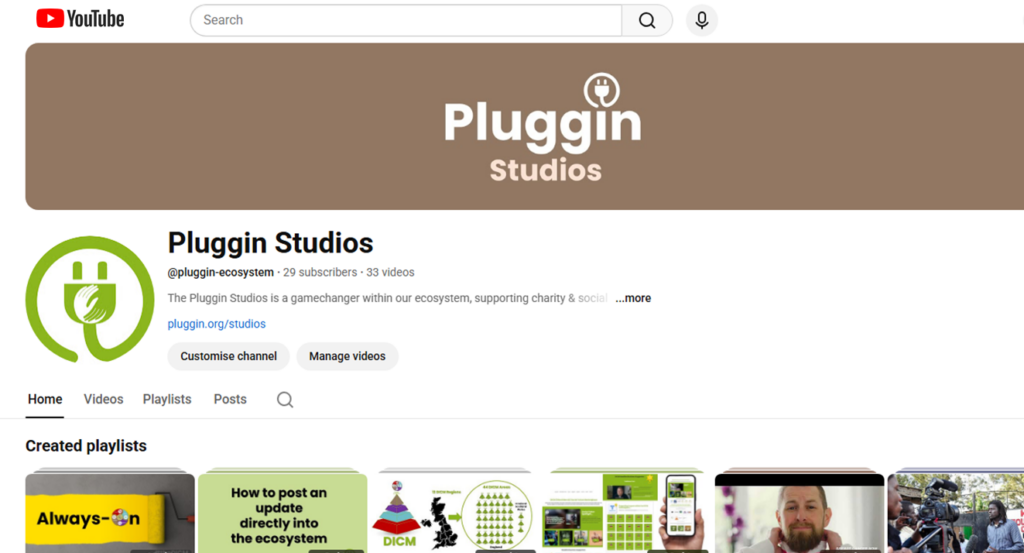Open the playlist showing a smartphone
This screenshot has height=553, width=1024.
coord(627,512)
